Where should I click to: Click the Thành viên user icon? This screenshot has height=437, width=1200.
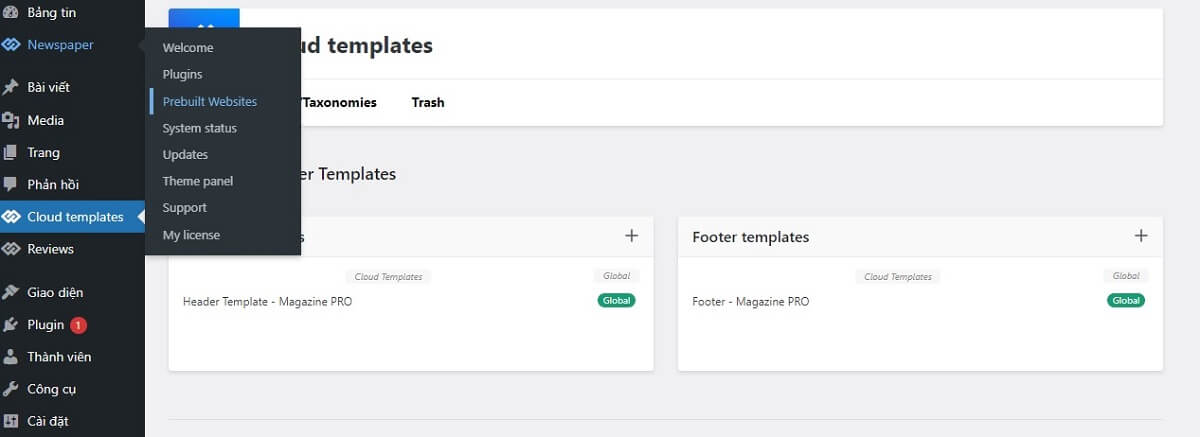[x=11, y=356]
